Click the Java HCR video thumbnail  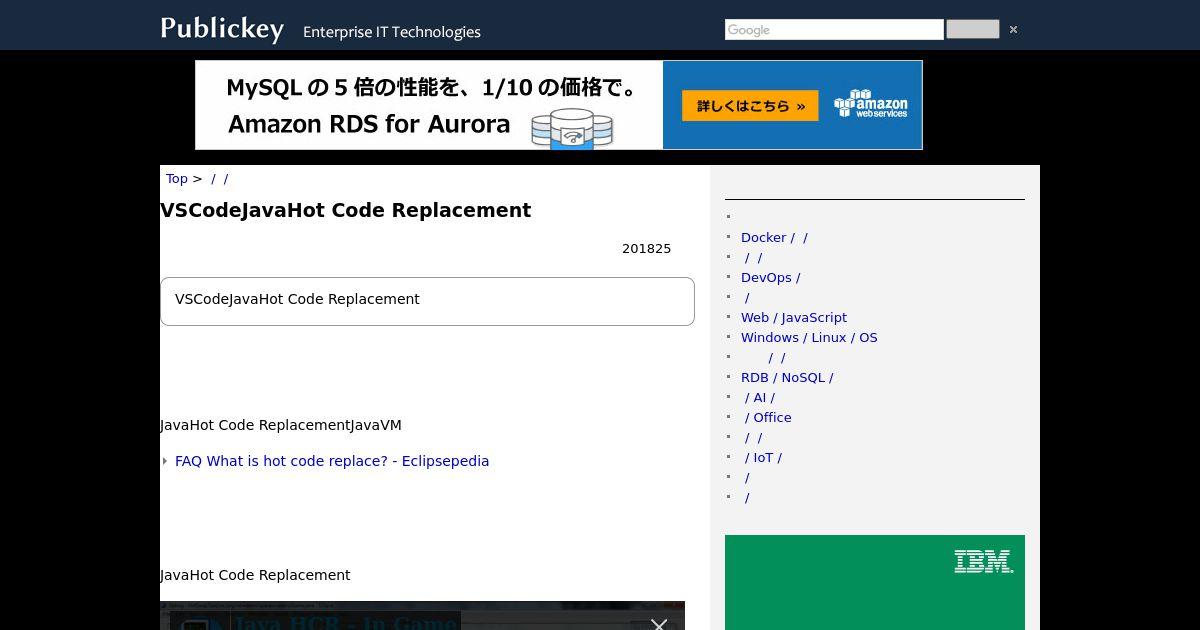pos(422,616)
